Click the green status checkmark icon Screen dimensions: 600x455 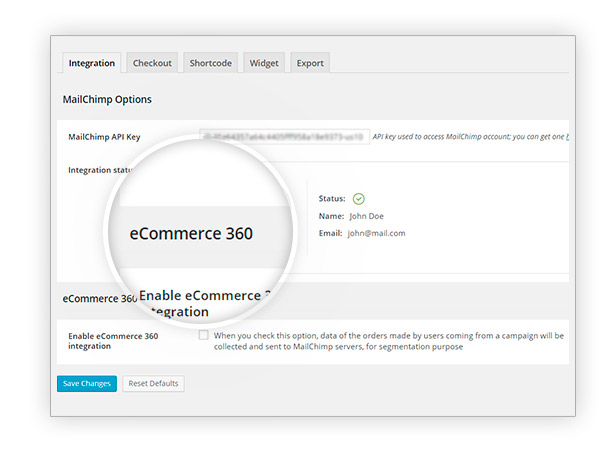(358, 199)
